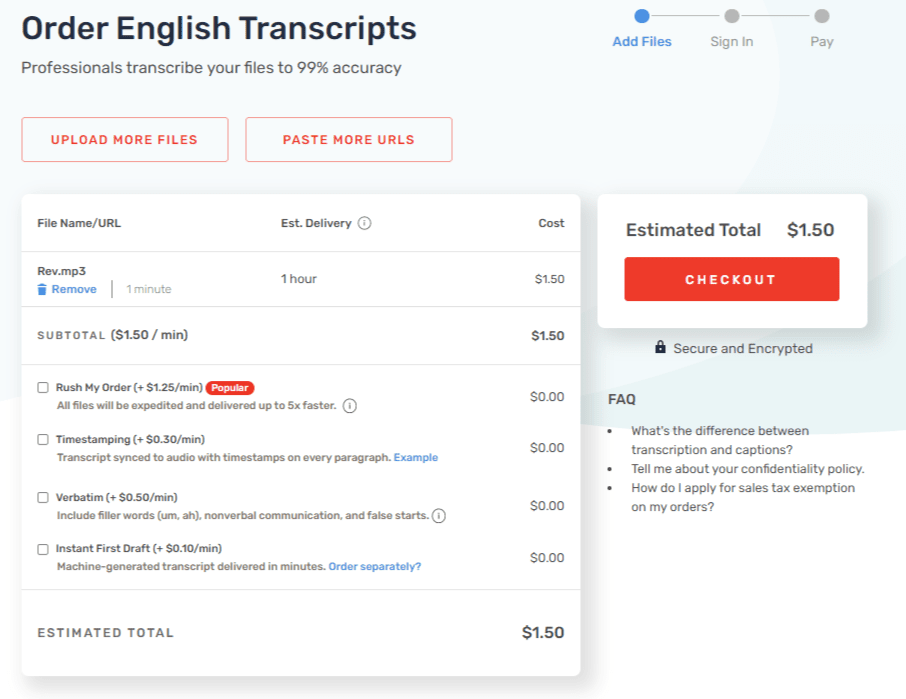Viewport: 906px width, 699px height.
Task: Click the trash icon next to Remove
Action: 42,289
